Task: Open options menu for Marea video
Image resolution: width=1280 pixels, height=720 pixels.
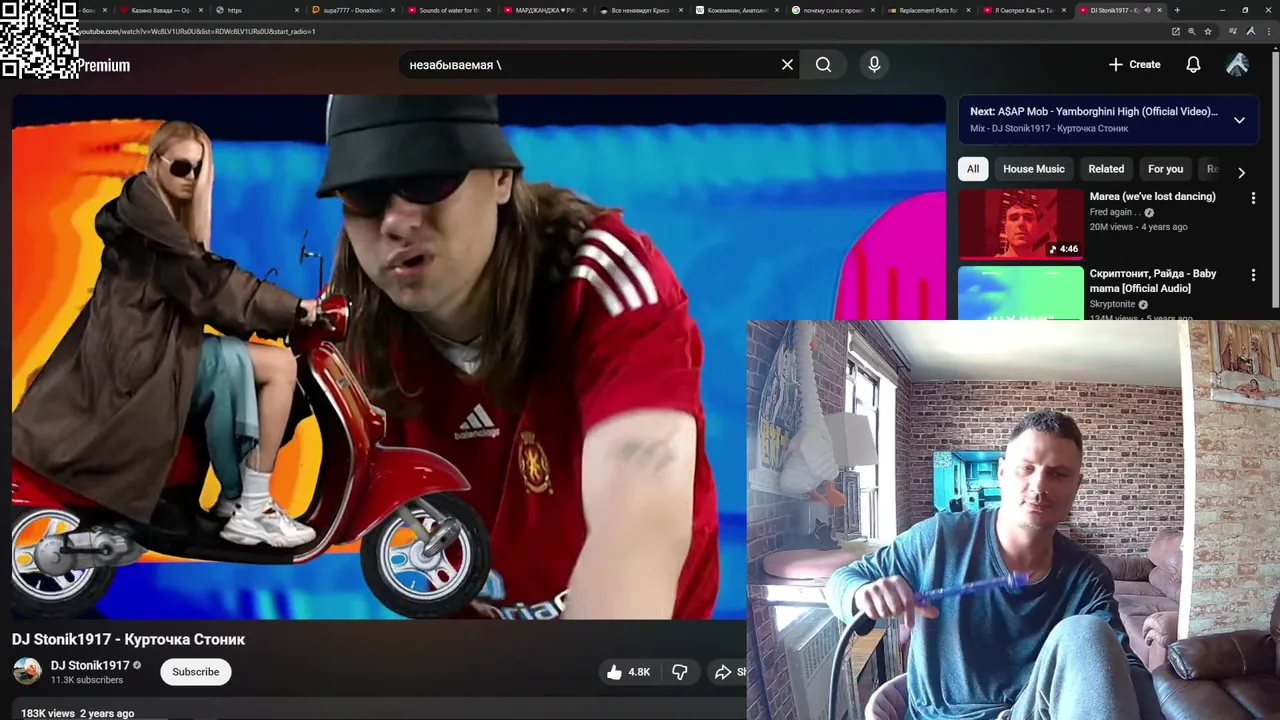Action: [1253, 198]
